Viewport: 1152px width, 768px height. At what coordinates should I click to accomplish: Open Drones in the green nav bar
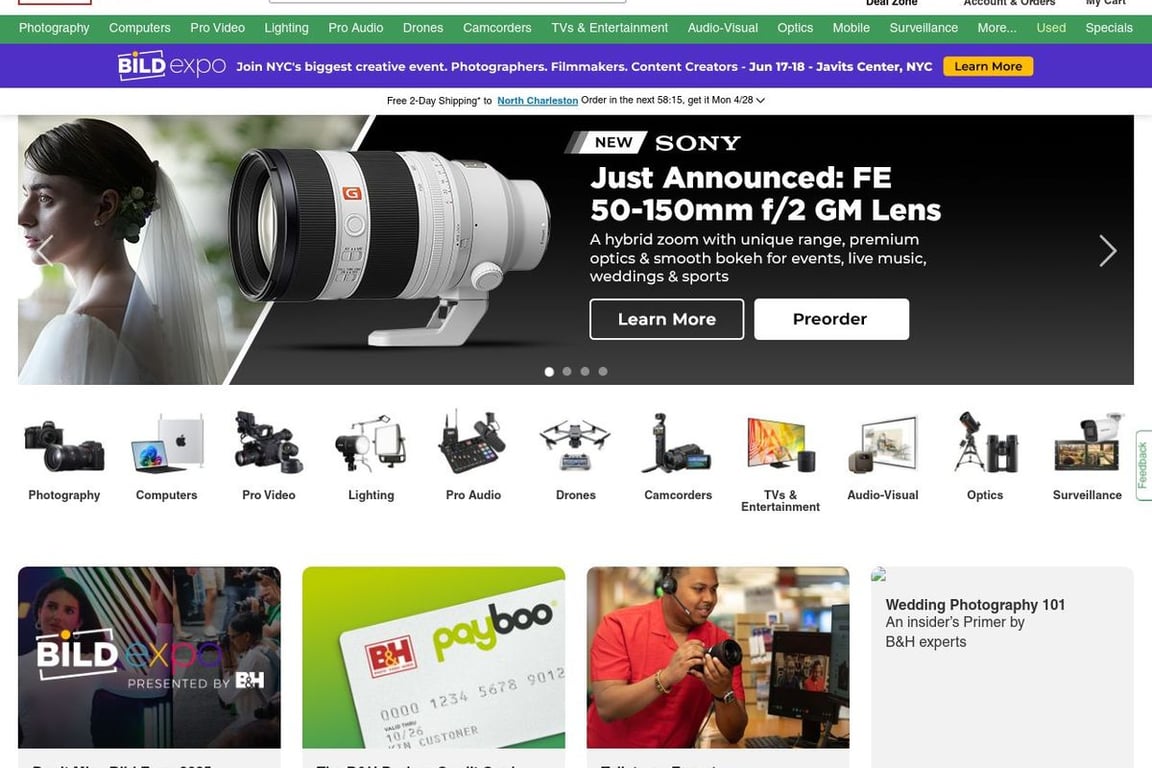point(423,28)
